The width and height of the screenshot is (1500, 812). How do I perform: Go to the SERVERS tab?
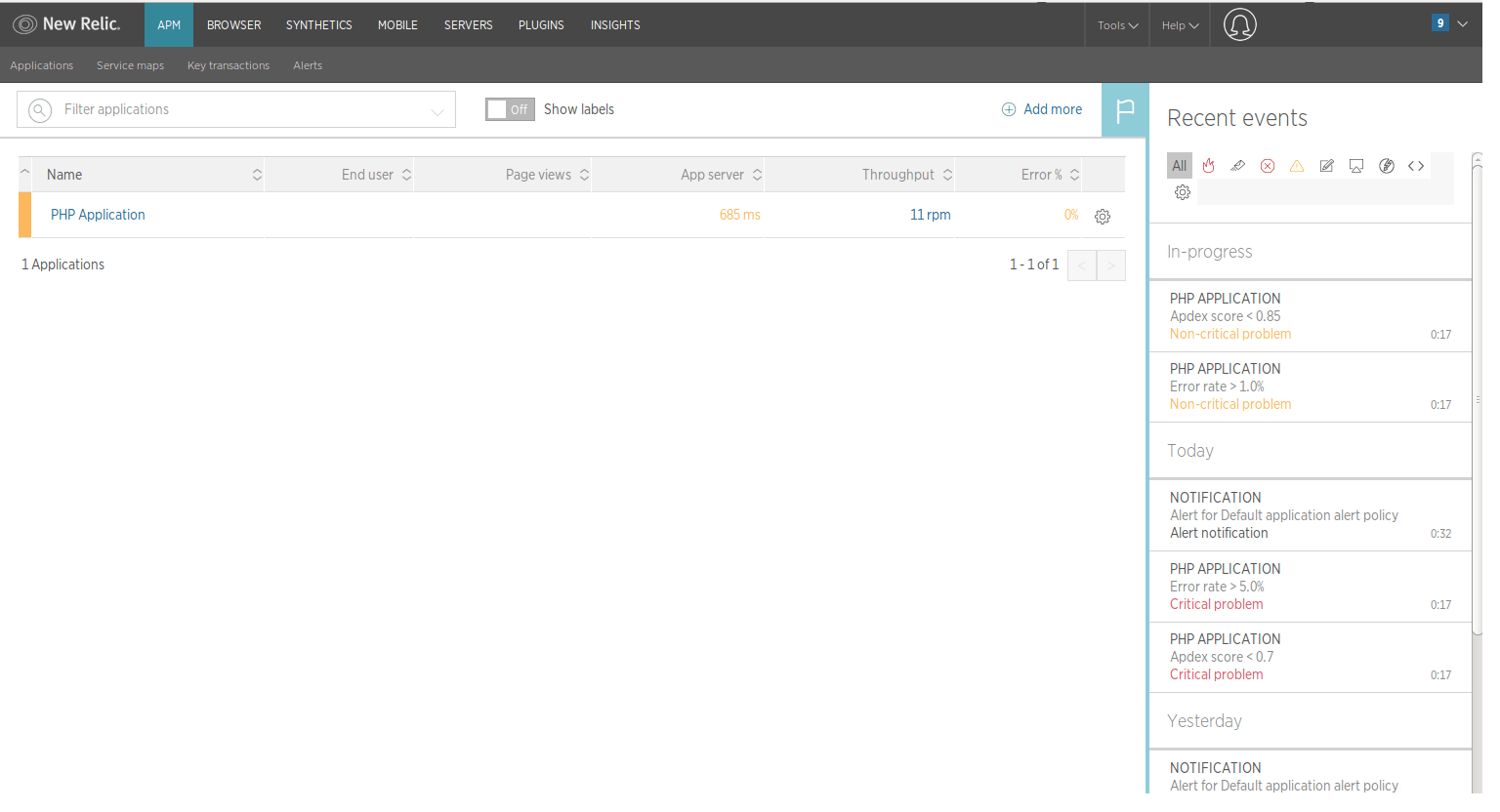[469, 25]
